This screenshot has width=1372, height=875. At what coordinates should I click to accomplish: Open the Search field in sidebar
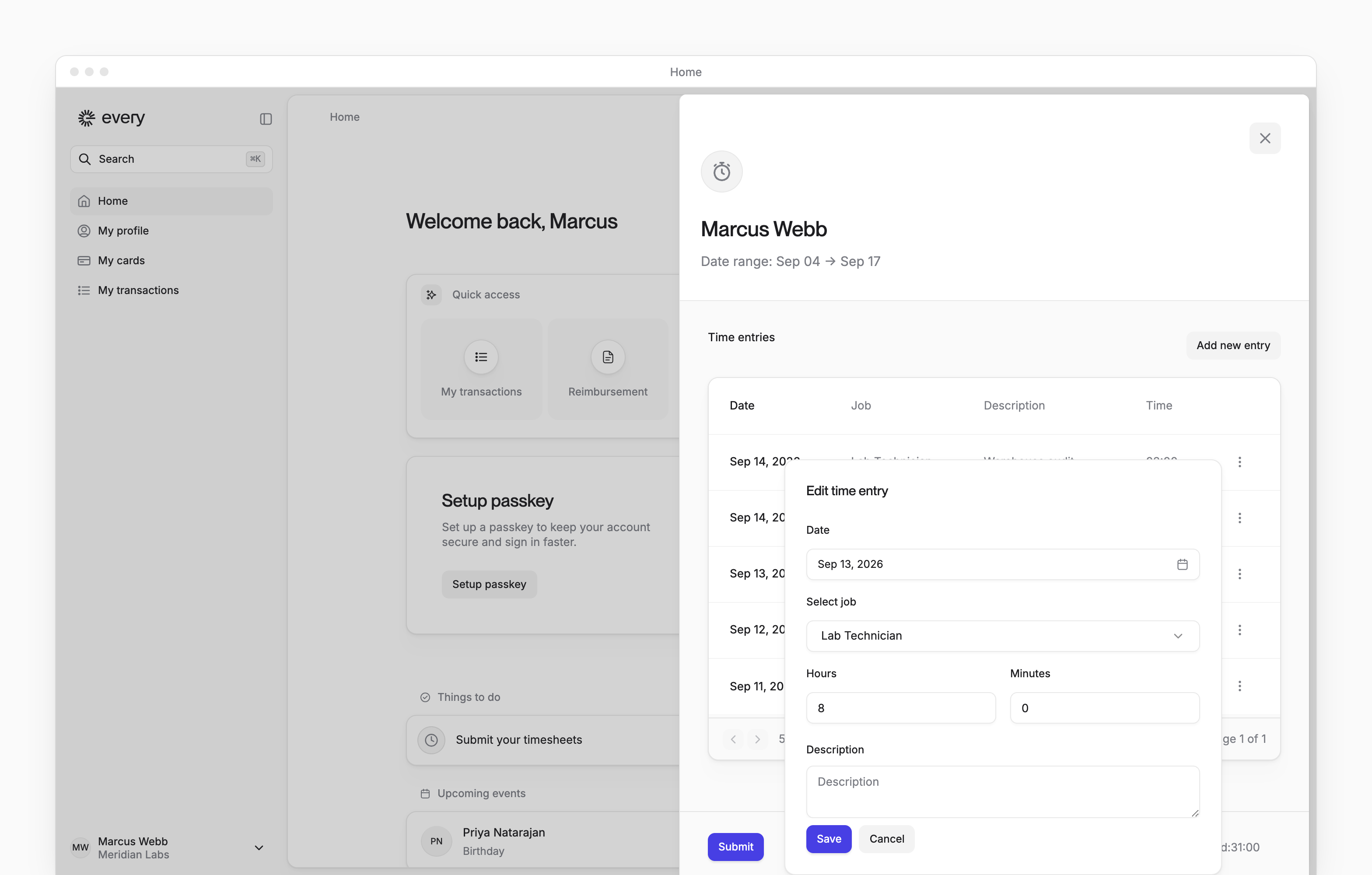[171, 159]
